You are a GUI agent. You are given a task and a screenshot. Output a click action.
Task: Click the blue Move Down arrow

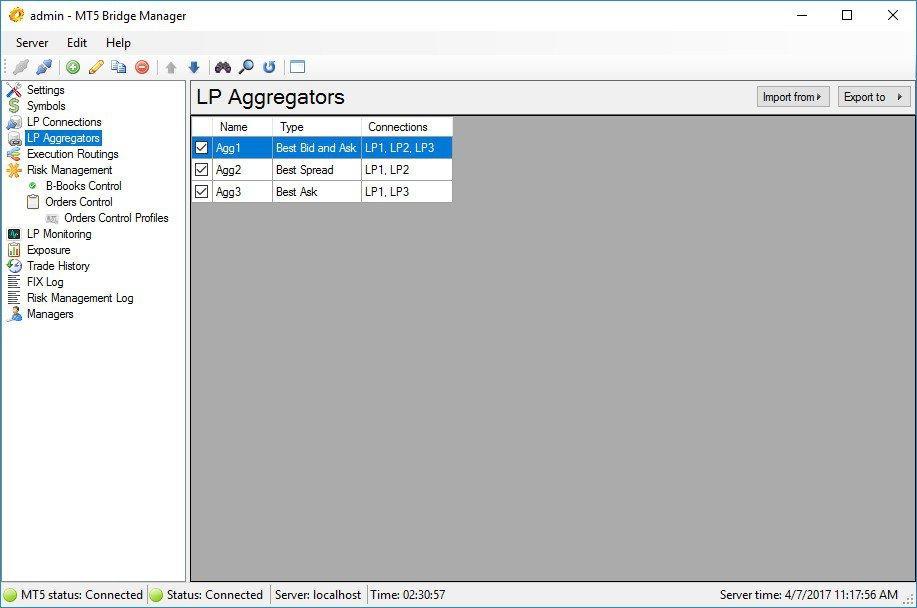(194, 67)
